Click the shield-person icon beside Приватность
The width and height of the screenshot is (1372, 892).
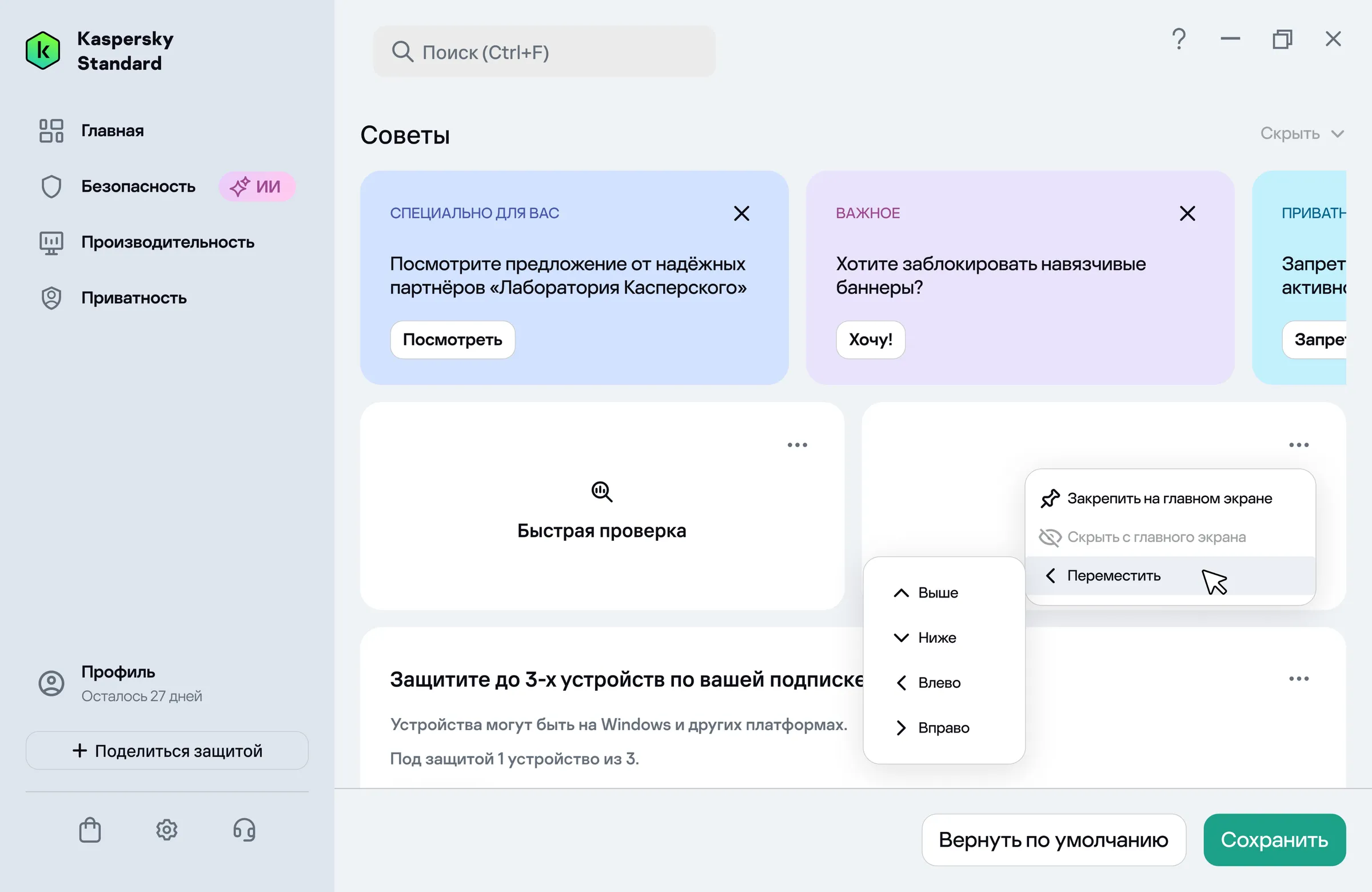click(x=51, y=298)
